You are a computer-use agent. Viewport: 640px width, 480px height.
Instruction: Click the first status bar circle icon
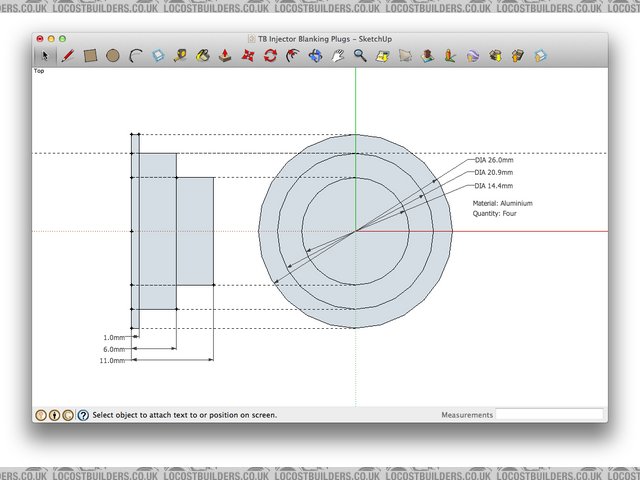[x=41, y=414]
